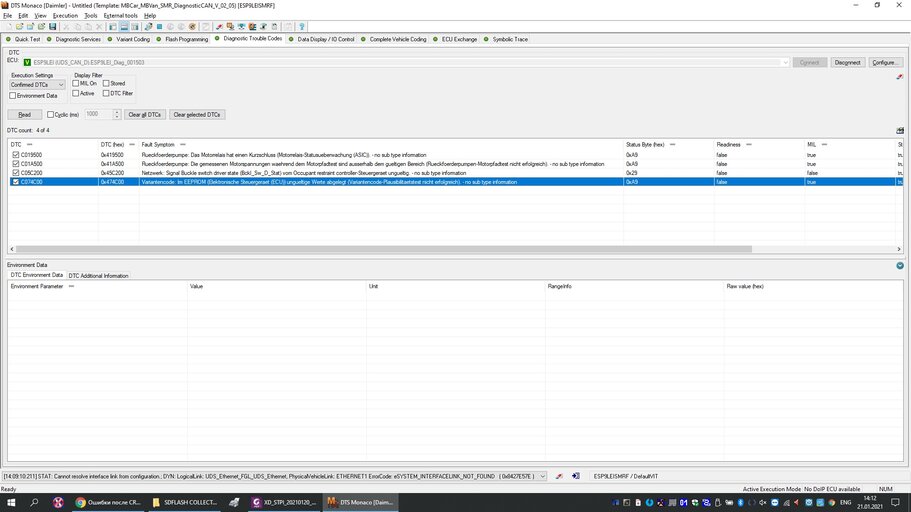The height and width of the screenshot is (512, 911).
Task: Click the Save floppy disk toolbar icon
Action: click(52, 27)
